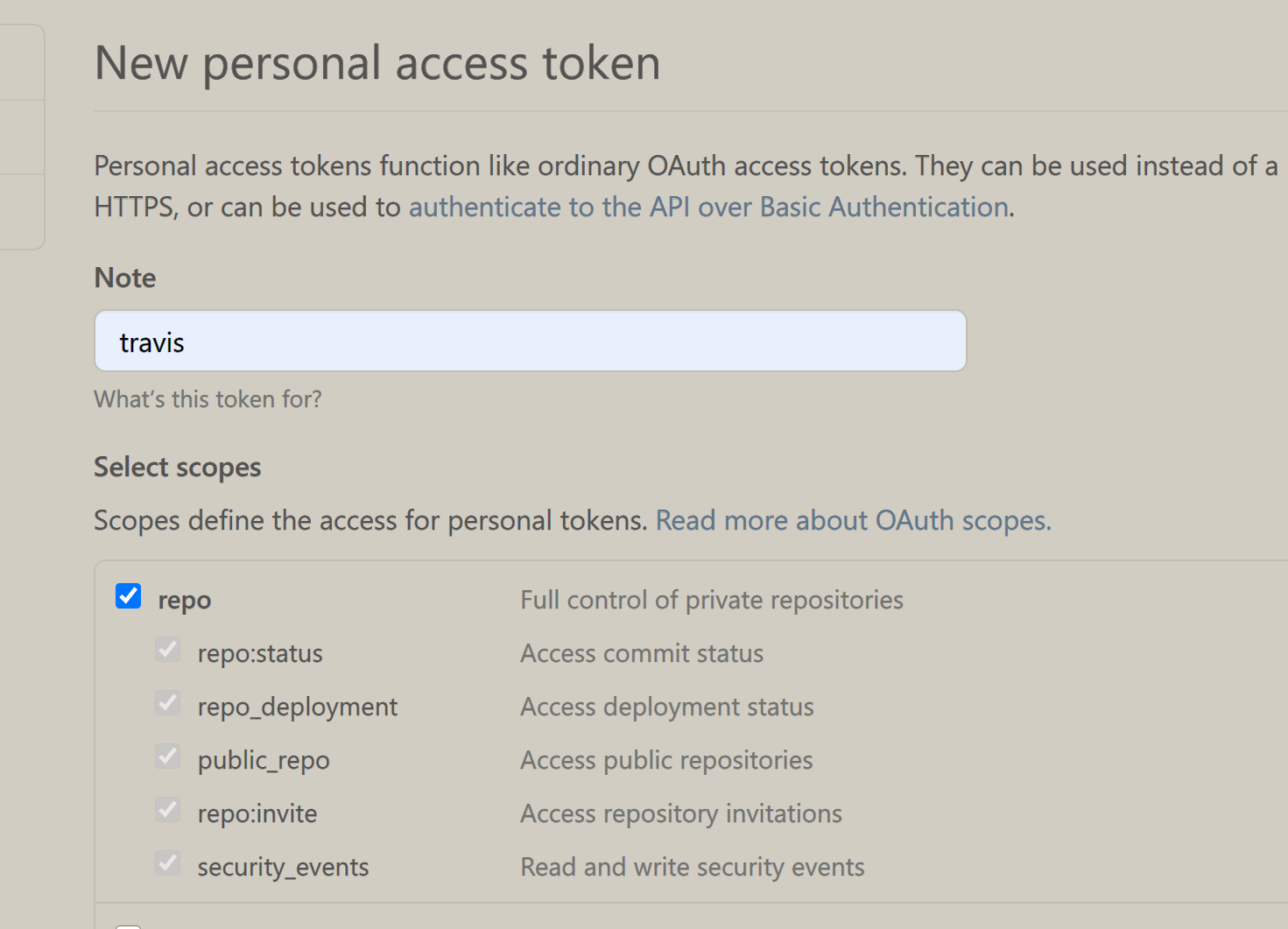Toggle the repo_deployment checkbox

pos(168,704)
